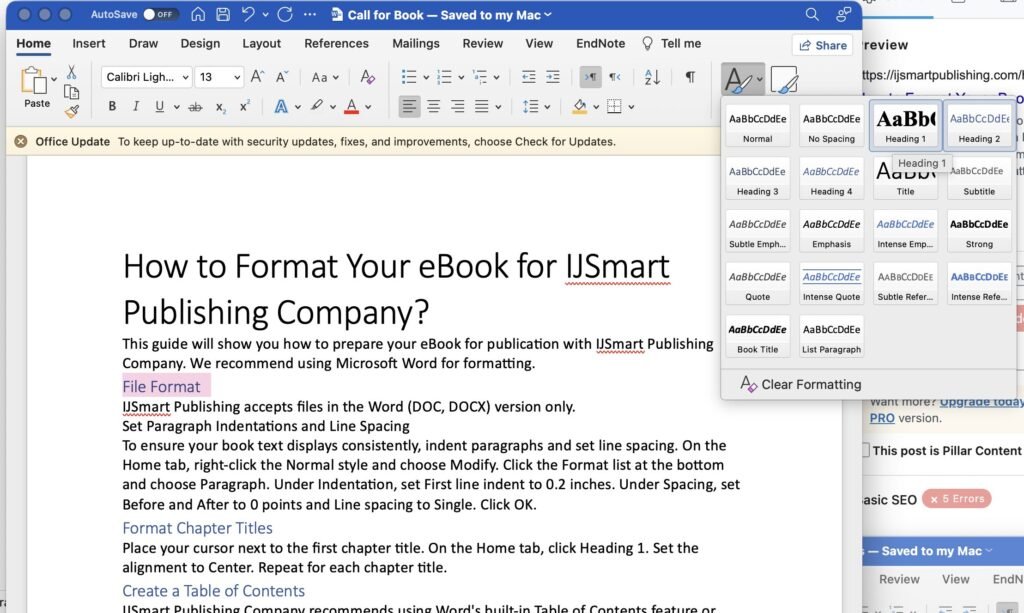Open Styles gallery dropdown button
This screenshot has height=613, width=1024.
pos(743,80)
